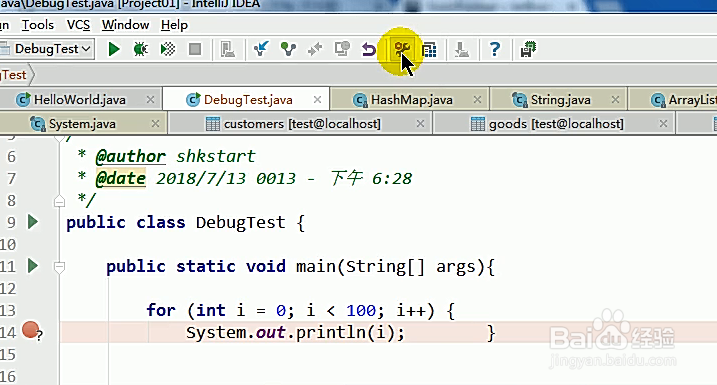Image resolution: width=717 pixels, height=385 pixels.
Task: Click the number 100 in the loop
Action: (x=361, y=311)
